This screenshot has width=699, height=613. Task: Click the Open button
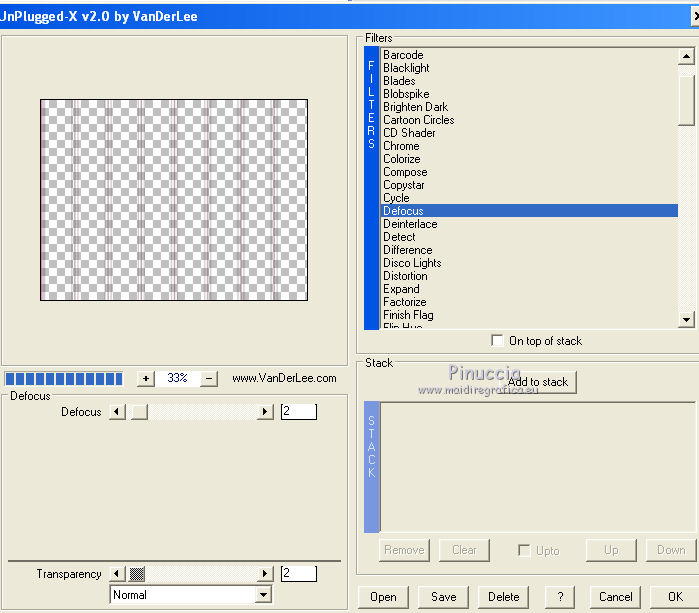[383, 597]
